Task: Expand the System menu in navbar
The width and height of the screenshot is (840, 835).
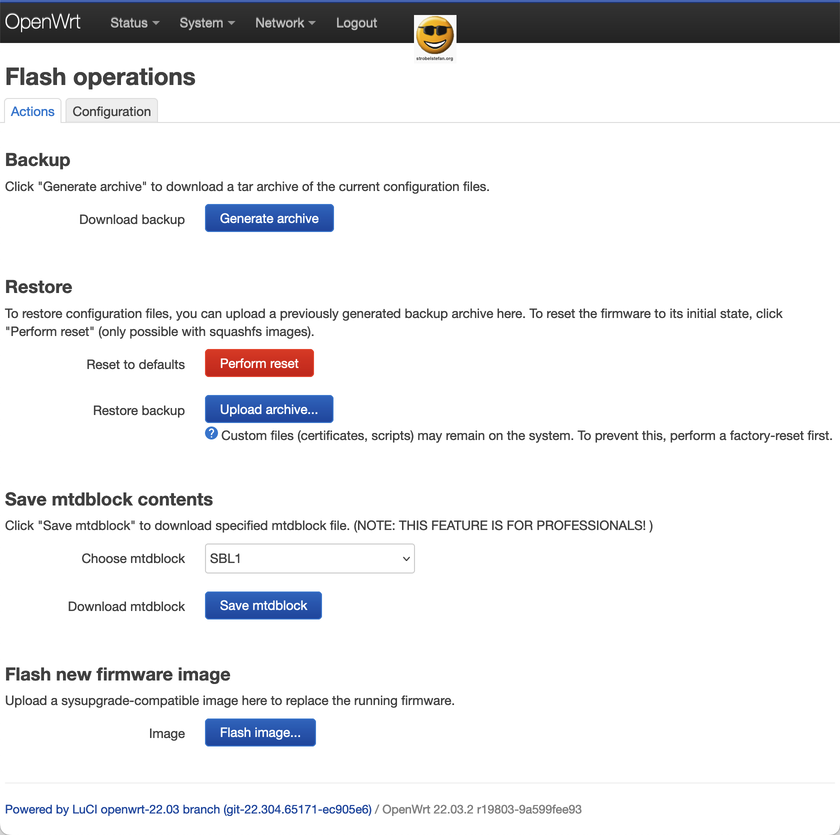Action: point(207,23)
